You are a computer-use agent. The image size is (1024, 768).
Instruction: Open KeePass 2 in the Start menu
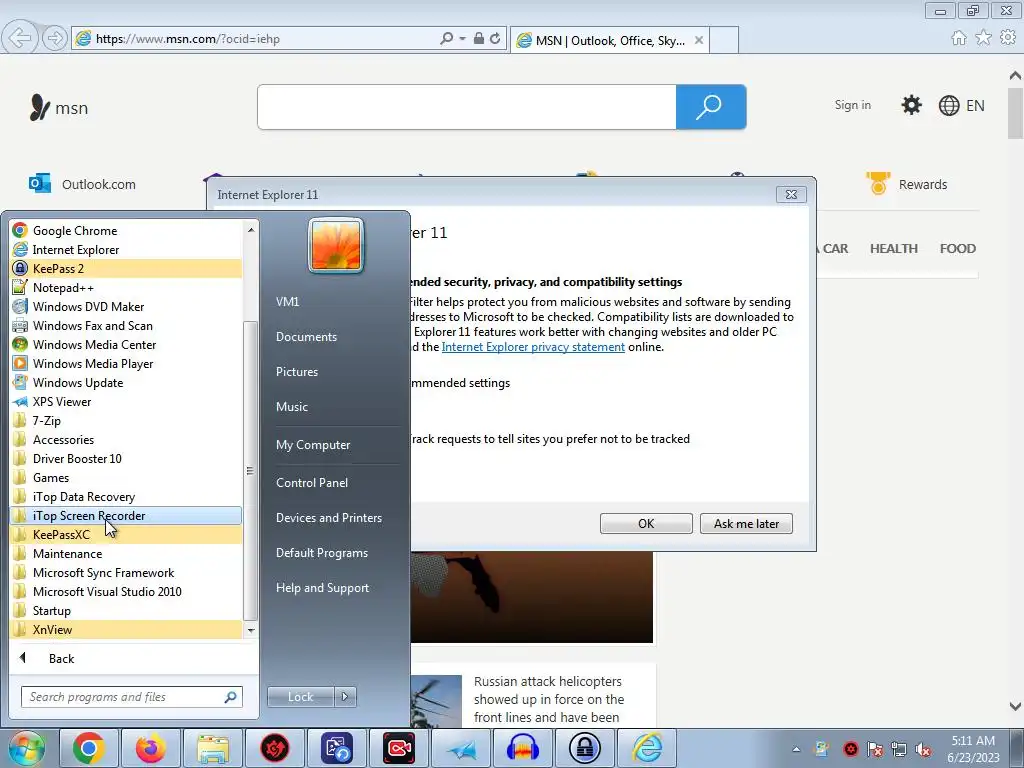click(x=126, y=268)
